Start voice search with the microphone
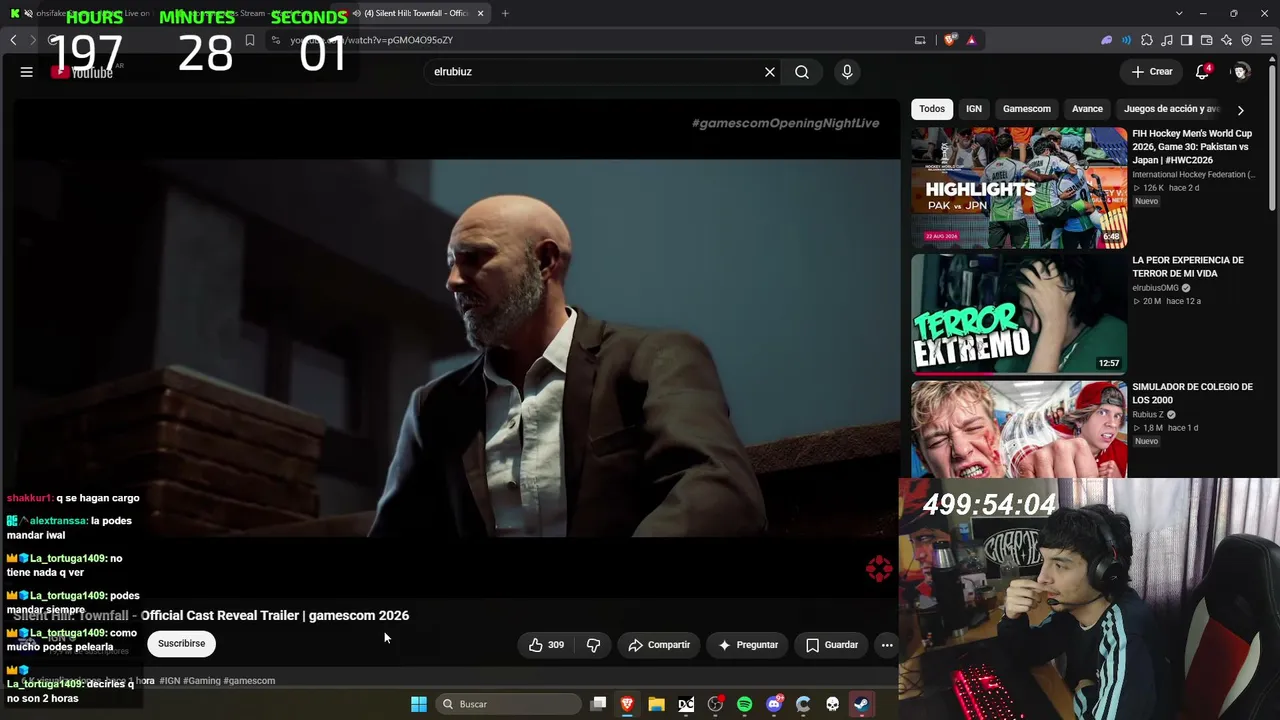 (x=847, y=72)
